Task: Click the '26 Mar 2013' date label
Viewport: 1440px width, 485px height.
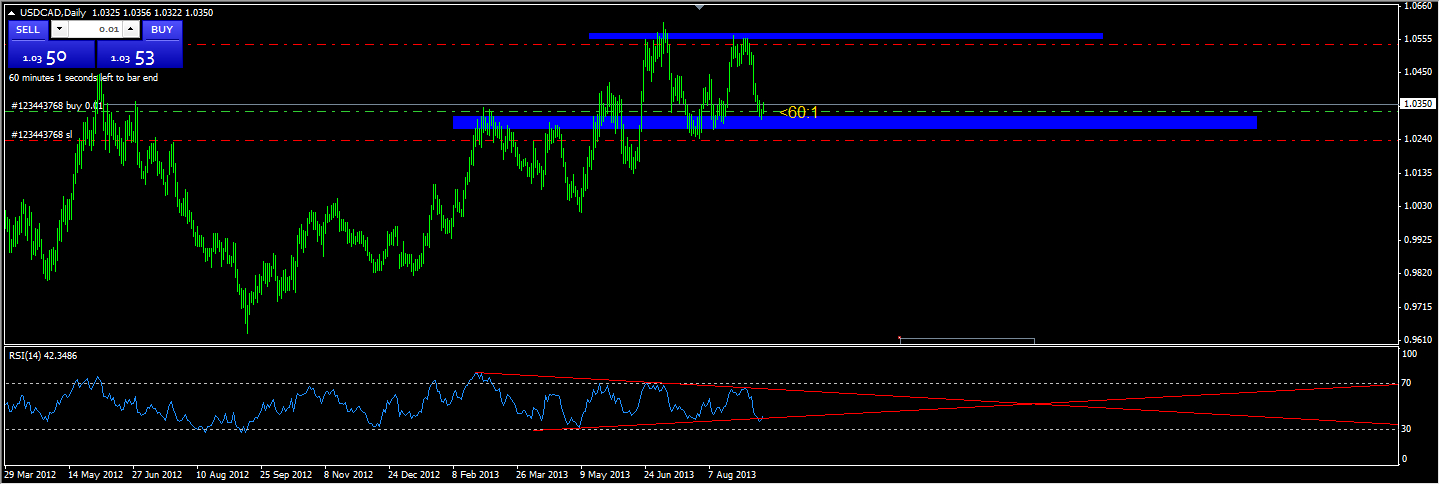Action: [542, 473]
